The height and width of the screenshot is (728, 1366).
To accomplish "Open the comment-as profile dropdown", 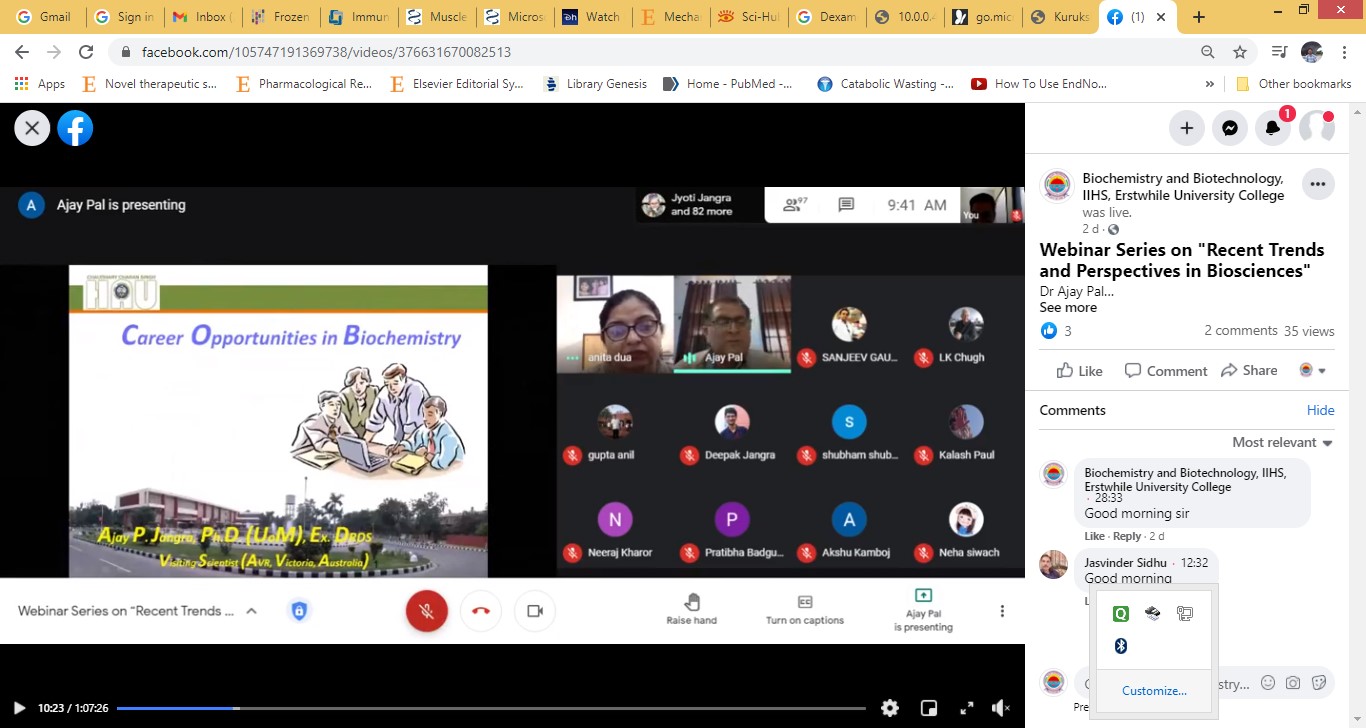I will click(1312, 370).
